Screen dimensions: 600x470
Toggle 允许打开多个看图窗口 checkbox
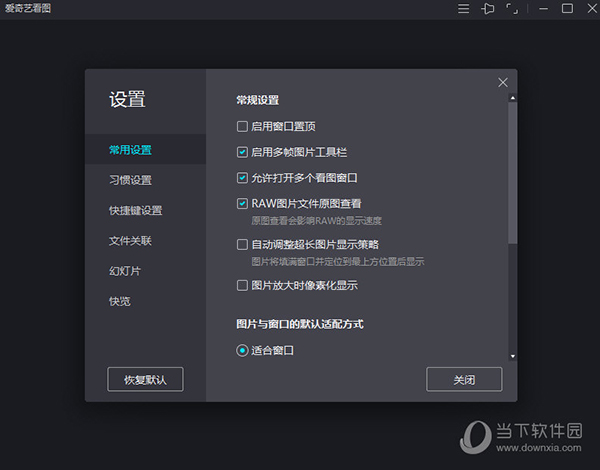pyautogui.click(x=242, y=178)
